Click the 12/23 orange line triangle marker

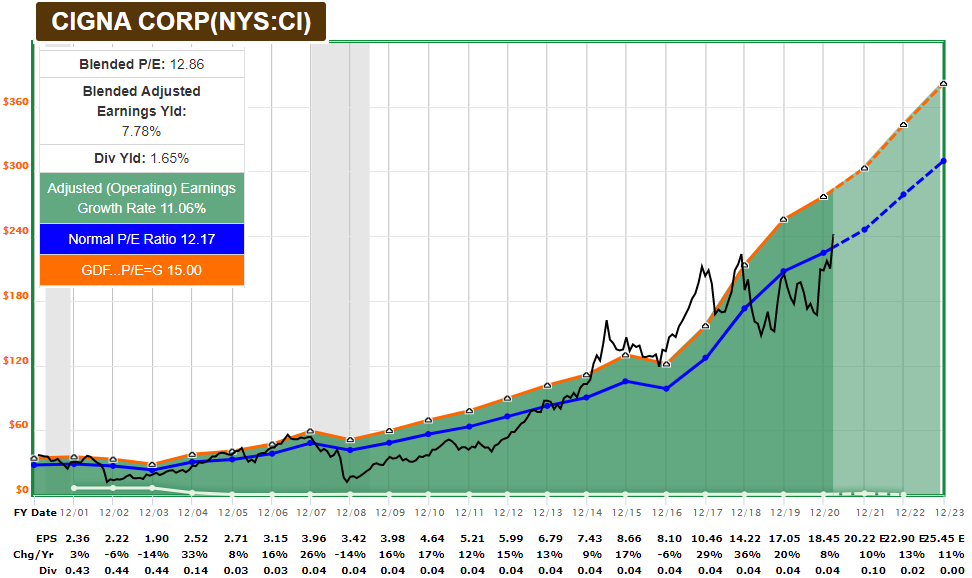pyautogui.click(x=943, y=83)
